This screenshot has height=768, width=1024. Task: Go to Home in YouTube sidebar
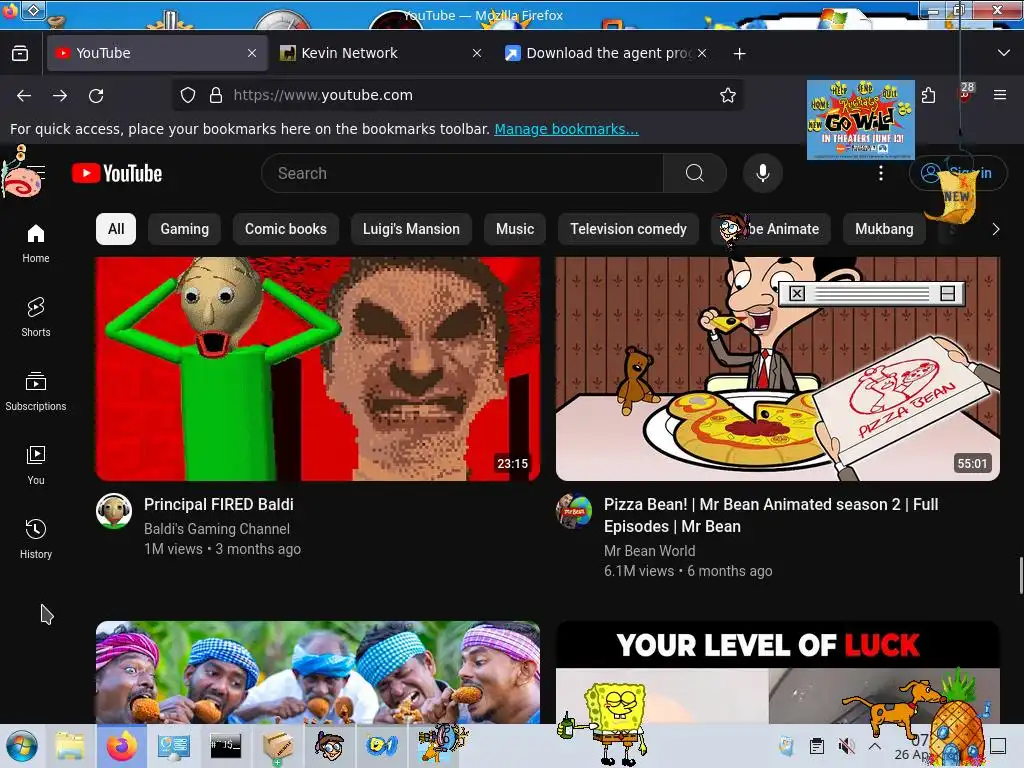click(x=36, y=244)
